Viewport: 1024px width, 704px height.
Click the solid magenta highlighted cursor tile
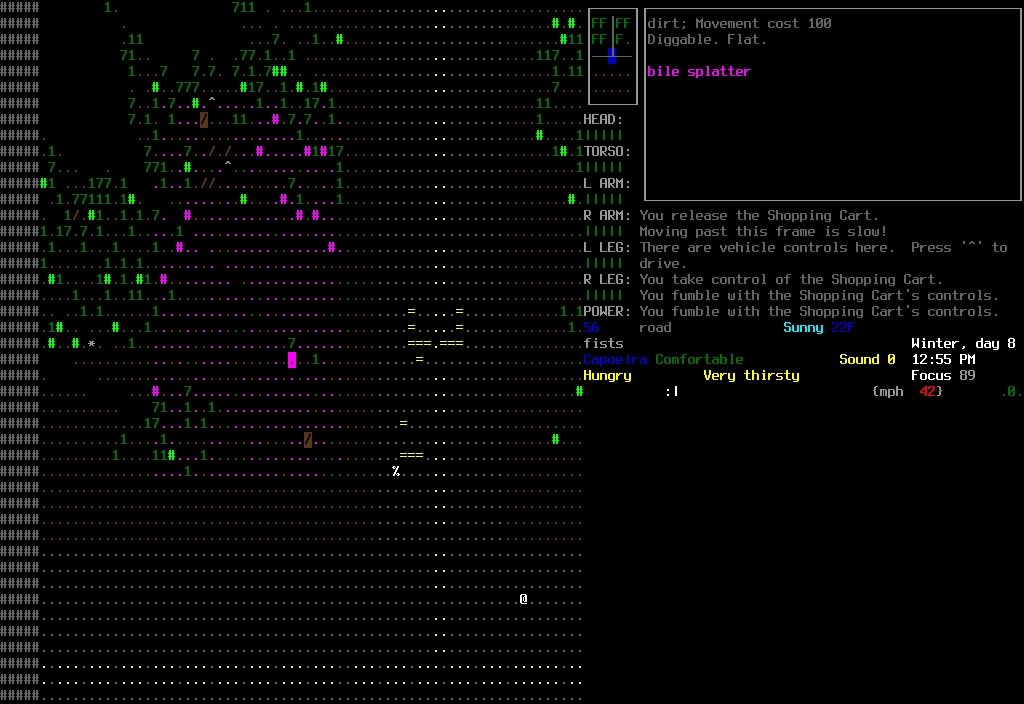(292, 360)
